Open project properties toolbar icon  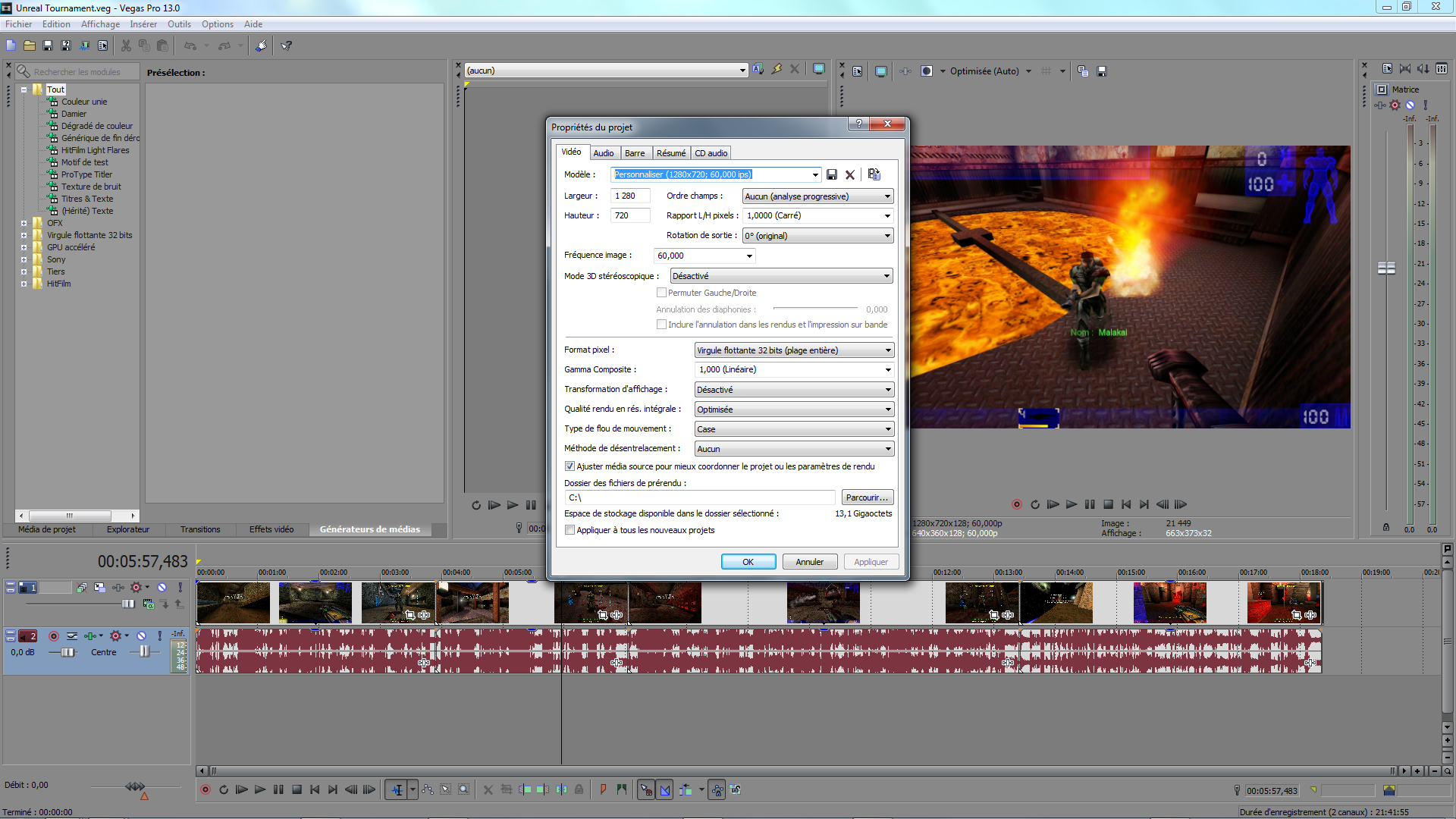(x=103, y=45)
